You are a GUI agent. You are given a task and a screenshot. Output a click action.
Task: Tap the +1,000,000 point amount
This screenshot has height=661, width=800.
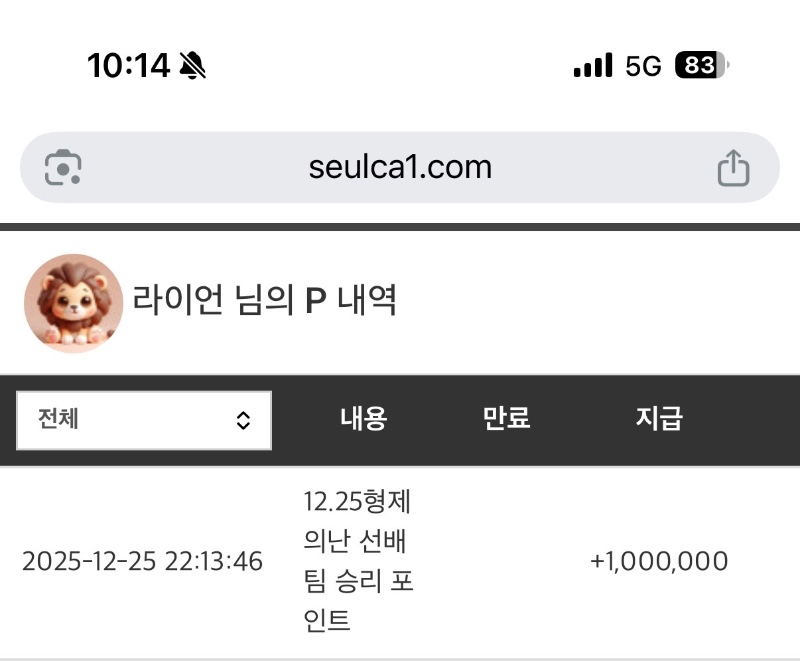click(658, 561)
